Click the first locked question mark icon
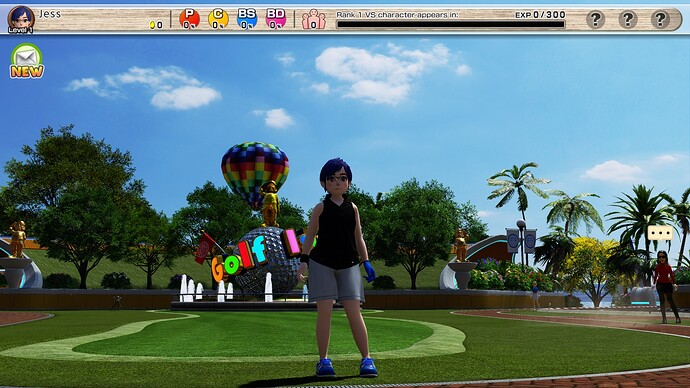The height and width of the screenshot is (388, 690). coord(595,19)
